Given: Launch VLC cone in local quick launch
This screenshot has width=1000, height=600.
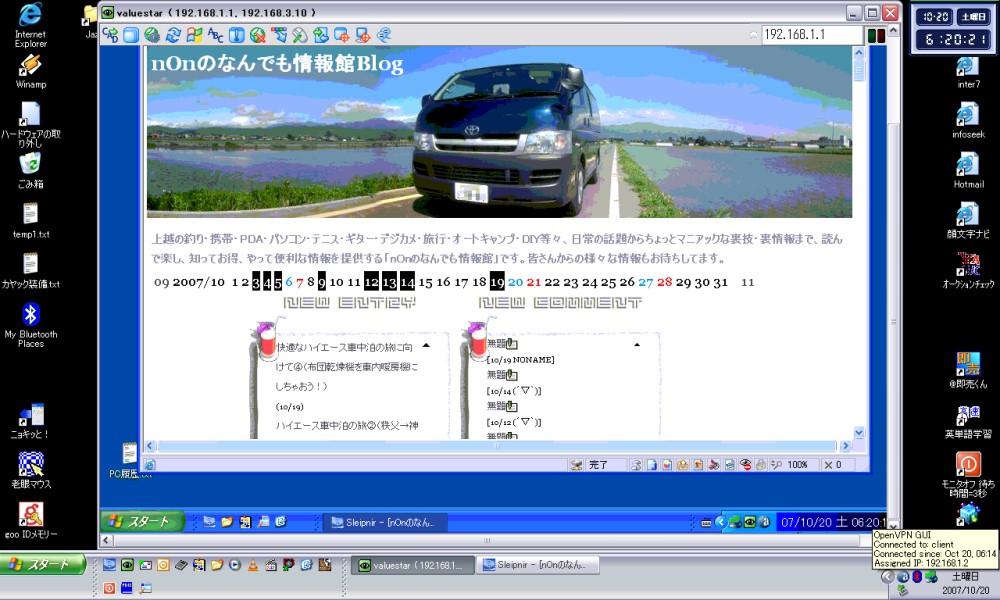Looking at the screenshot, I should (253, 564).
